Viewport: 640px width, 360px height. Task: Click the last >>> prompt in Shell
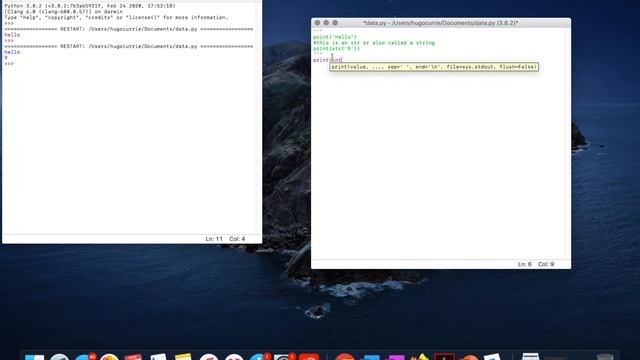pos(9,64)
